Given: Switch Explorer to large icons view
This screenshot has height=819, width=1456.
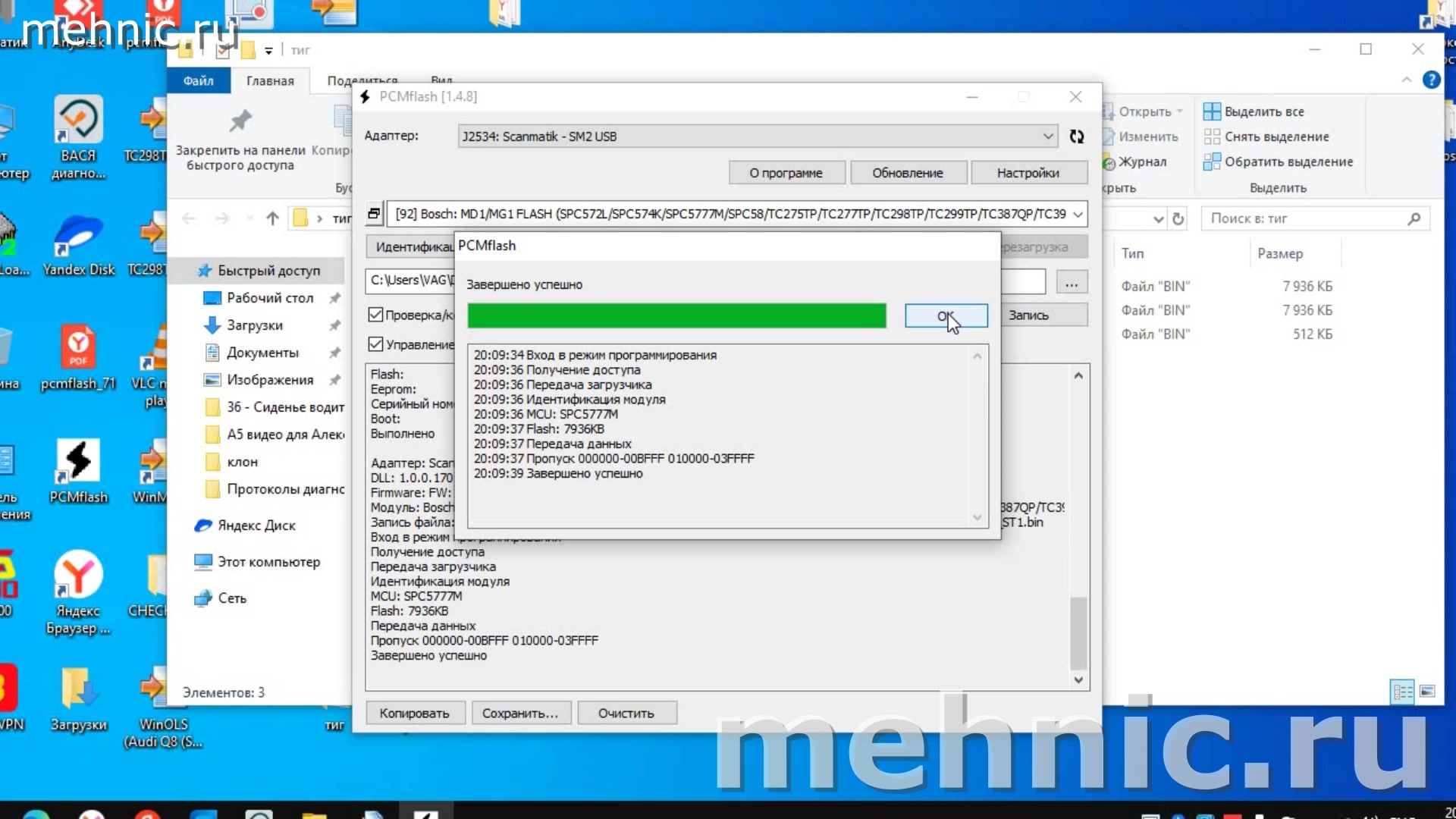Looking at the screenshot, I should point(1427,692).
